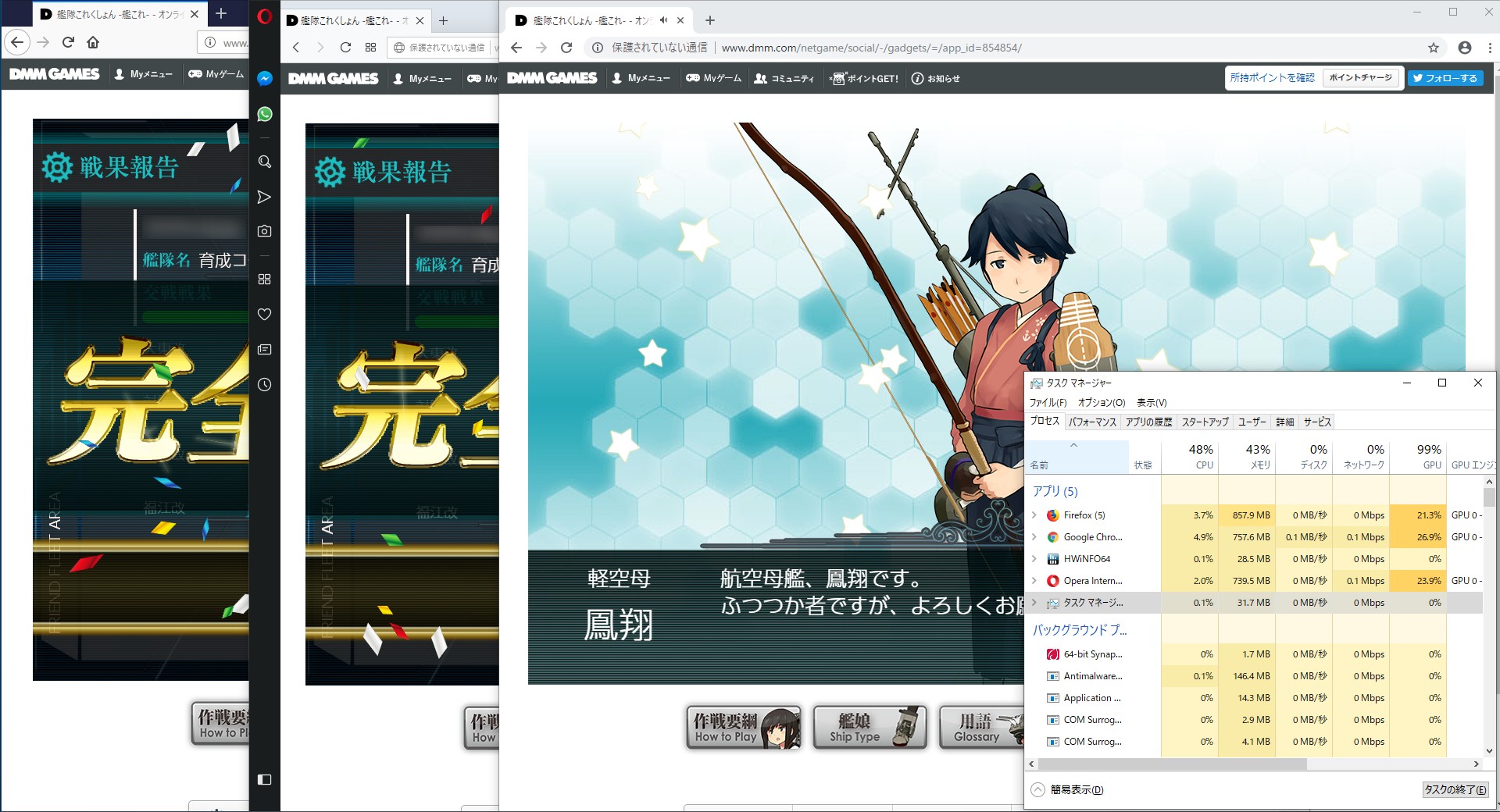
Task: Click Opera sidebar send arrow icon
Action: point(265,197)
